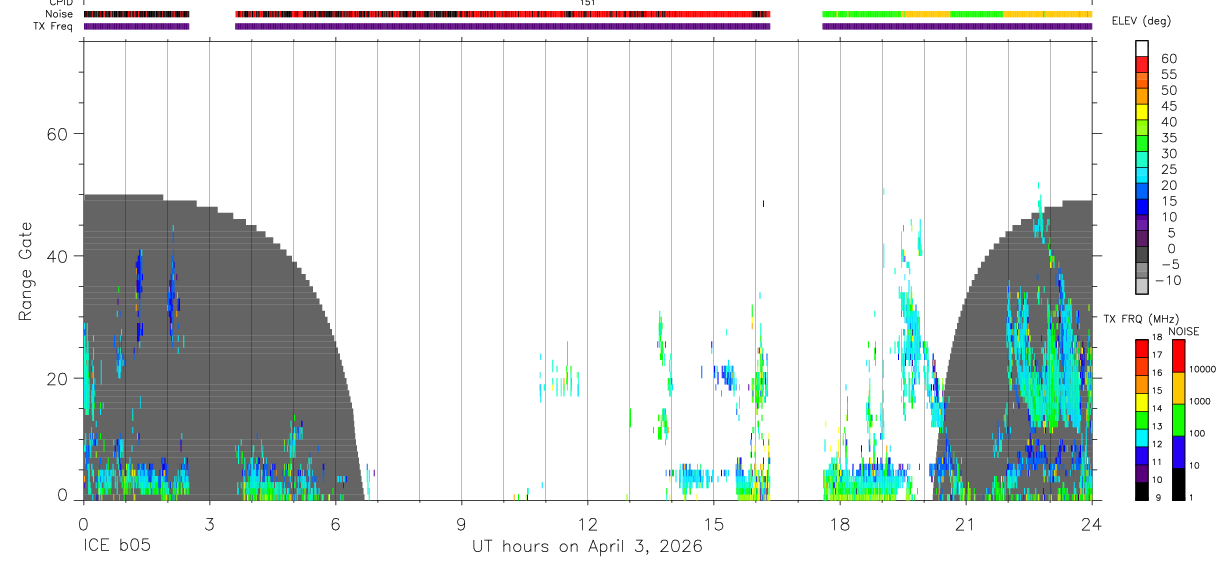Image resolution: width=1228 pixels, height=567 pixels.
Task: Select the black bottom segment of TX FRQ bar
Action: tap(1142, 489)
